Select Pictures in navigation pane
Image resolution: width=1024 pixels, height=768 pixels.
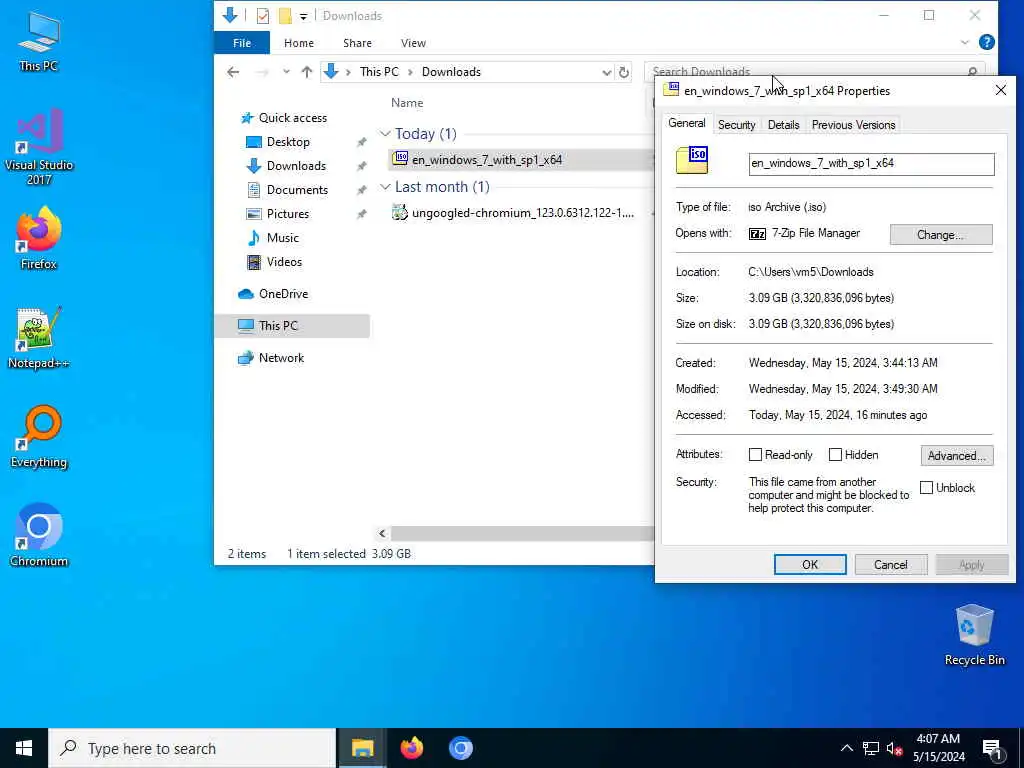[x=287, y=214]
